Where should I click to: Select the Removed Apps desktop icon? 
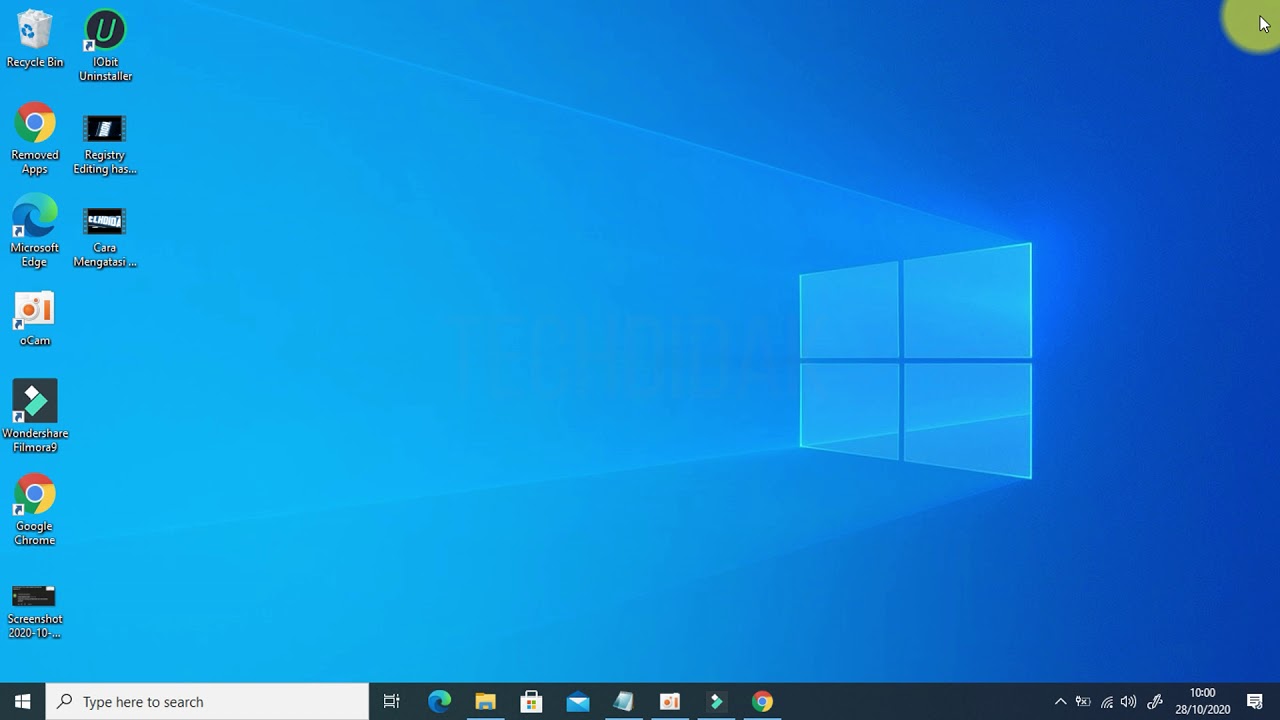[x=35, y=139]
